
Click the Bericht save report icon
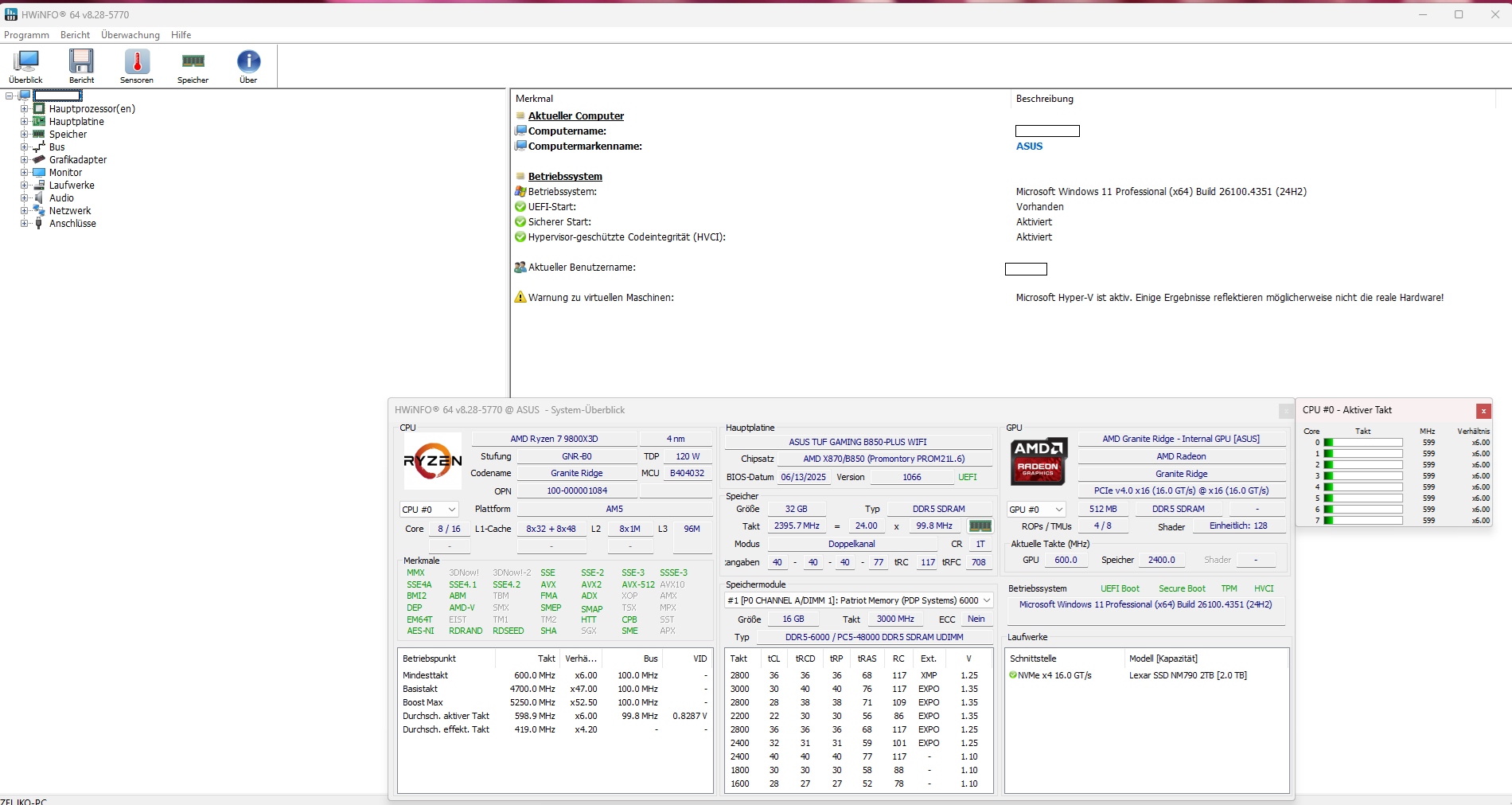coord(81,66)
